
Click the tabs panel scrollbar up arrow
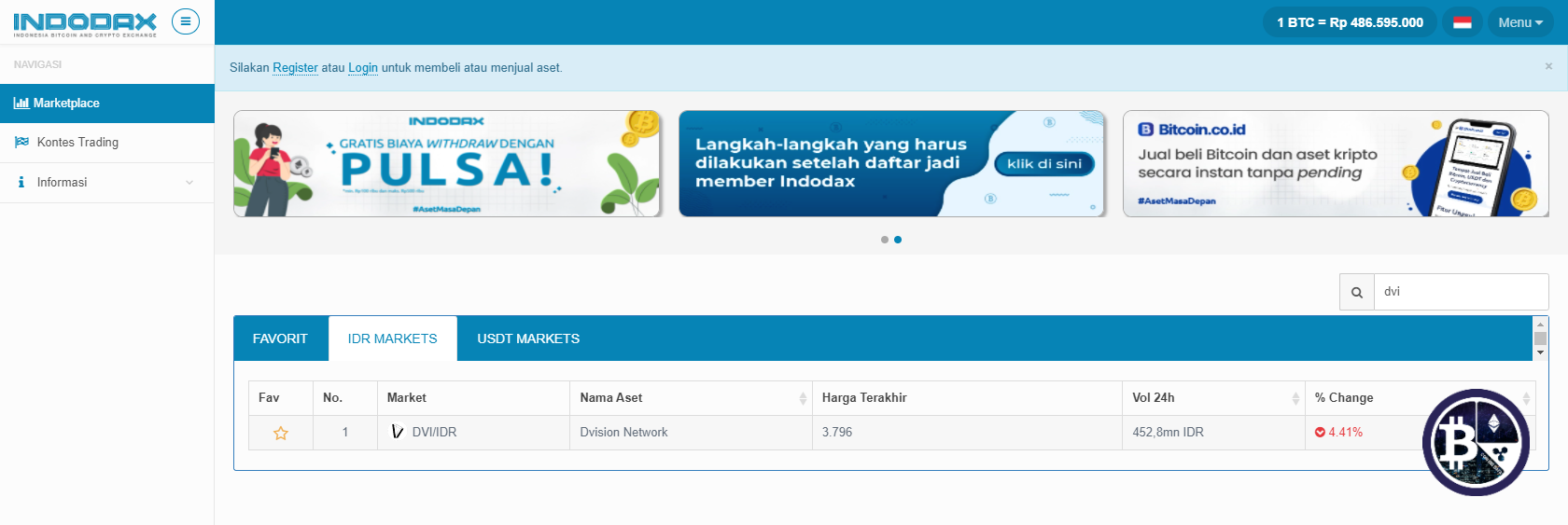coord(1541,324)
